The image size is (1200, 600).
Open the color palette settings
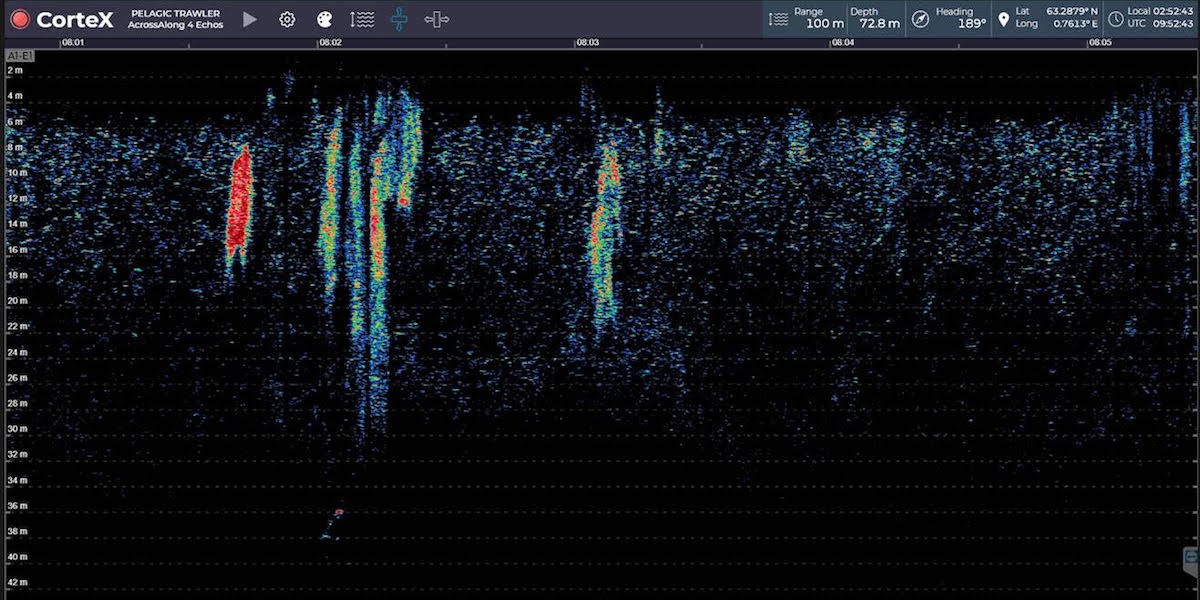pyautogui.click(x=324, y=19)
